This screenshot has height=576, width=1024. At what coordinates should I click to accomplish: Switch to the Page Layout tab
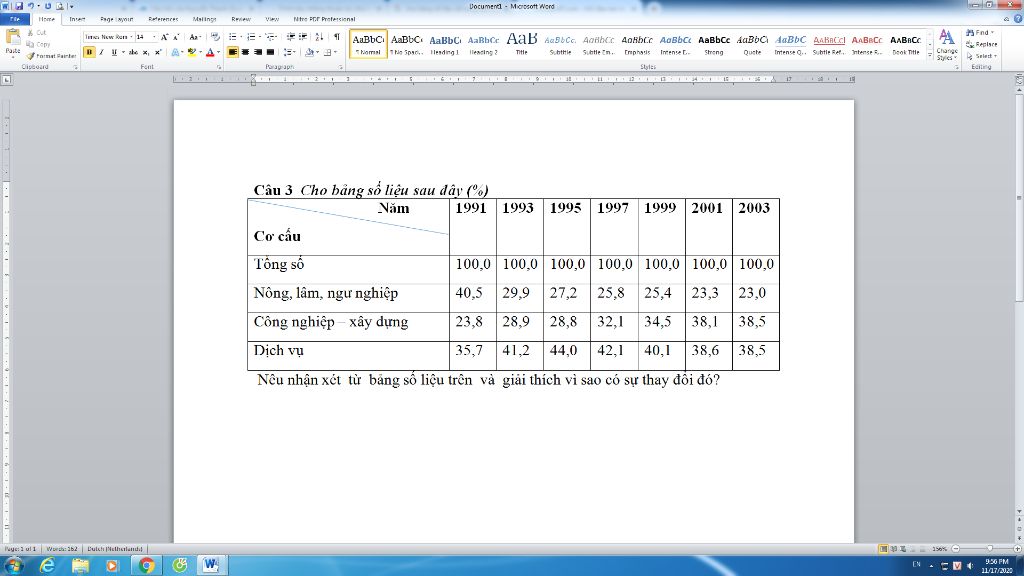pos(117,19)
